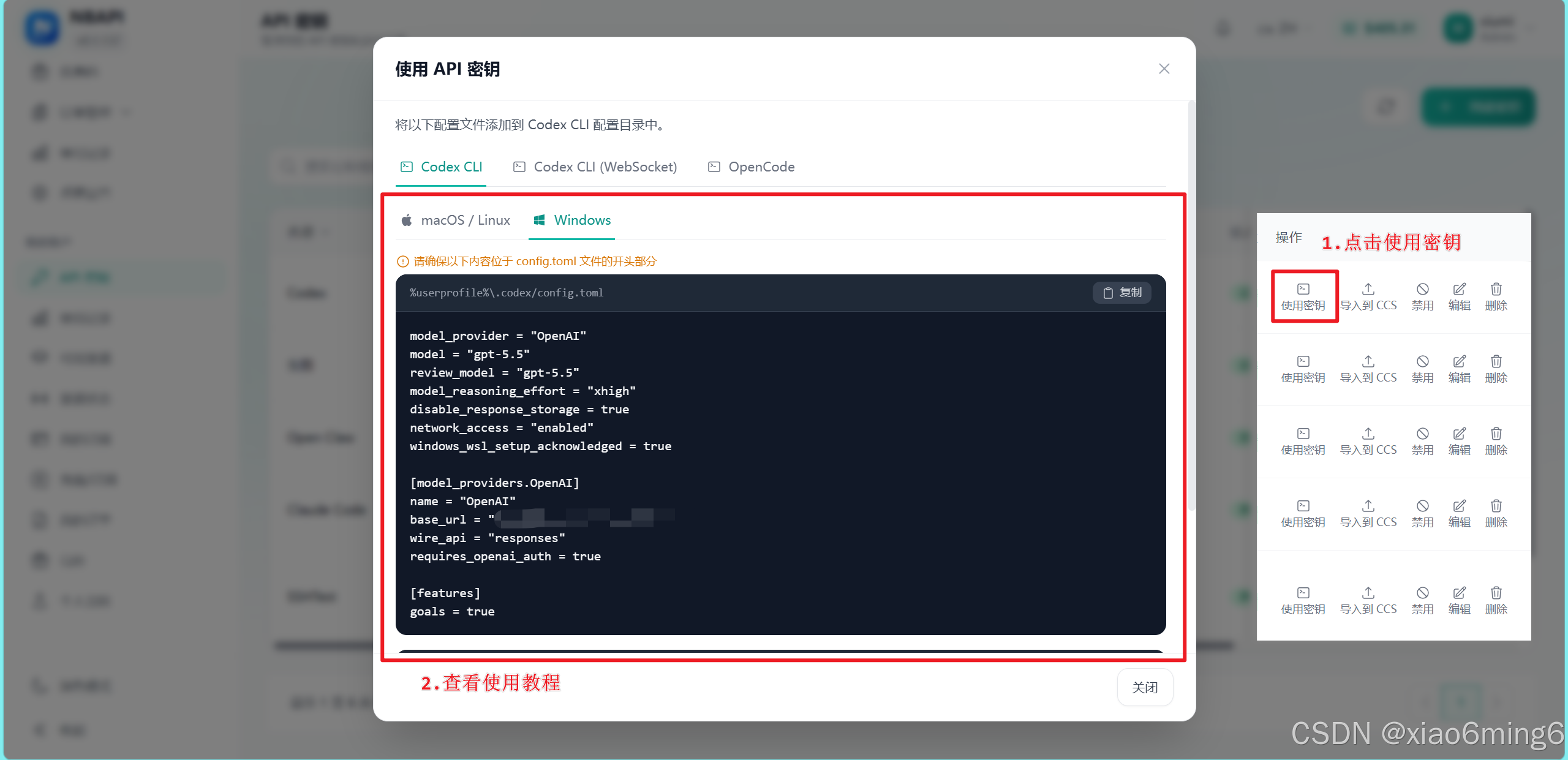Click 删除 in the fourth 操作 row
The image size is (1568, 760).
click(x=1496, y=514)
